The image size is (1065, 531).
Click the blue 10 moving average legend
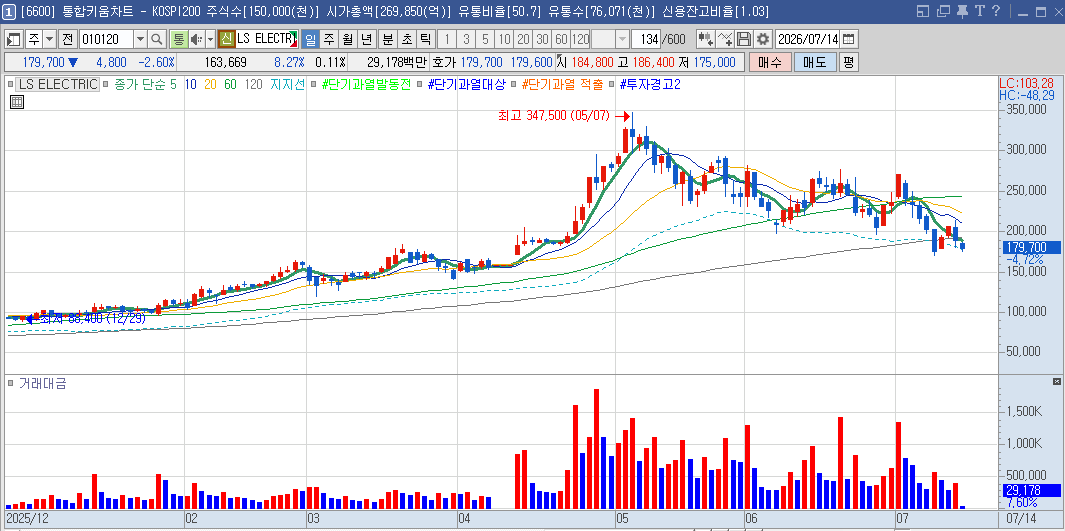tap(190, 85)
